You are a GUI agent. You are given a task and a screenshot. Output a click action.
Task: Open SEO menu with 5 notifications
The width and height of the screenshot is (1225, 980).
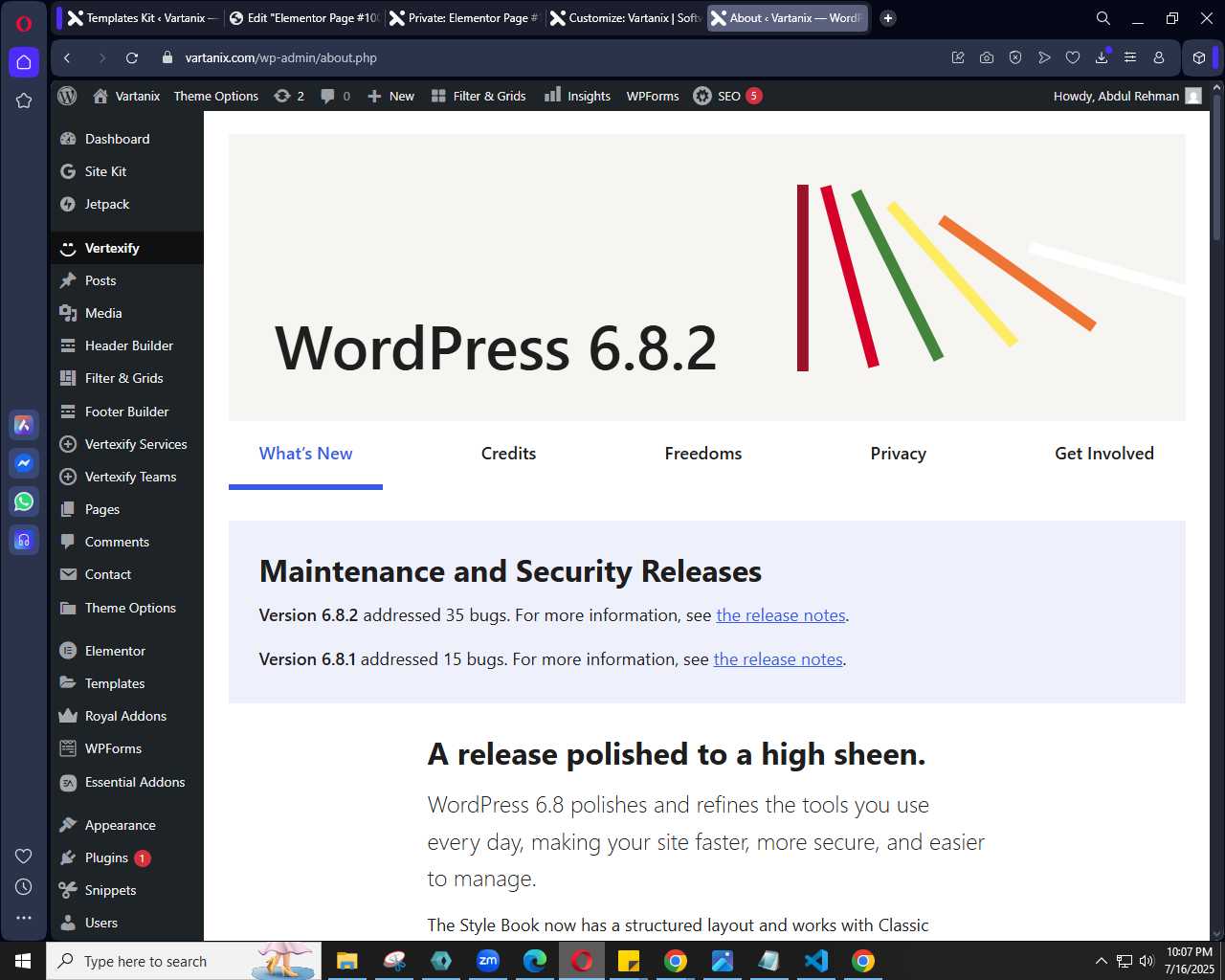tap(727, 96)
